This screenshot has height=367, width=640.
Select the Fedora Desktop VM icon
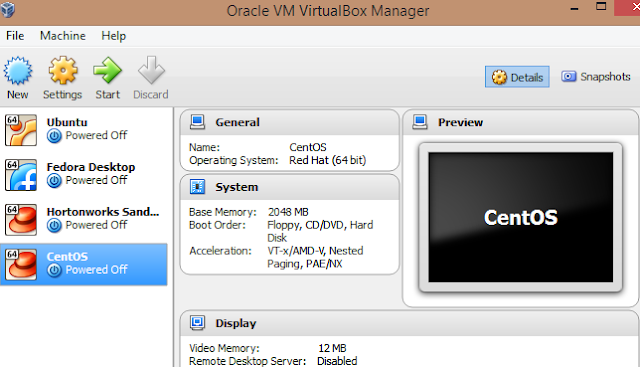[x=21, y=175]
